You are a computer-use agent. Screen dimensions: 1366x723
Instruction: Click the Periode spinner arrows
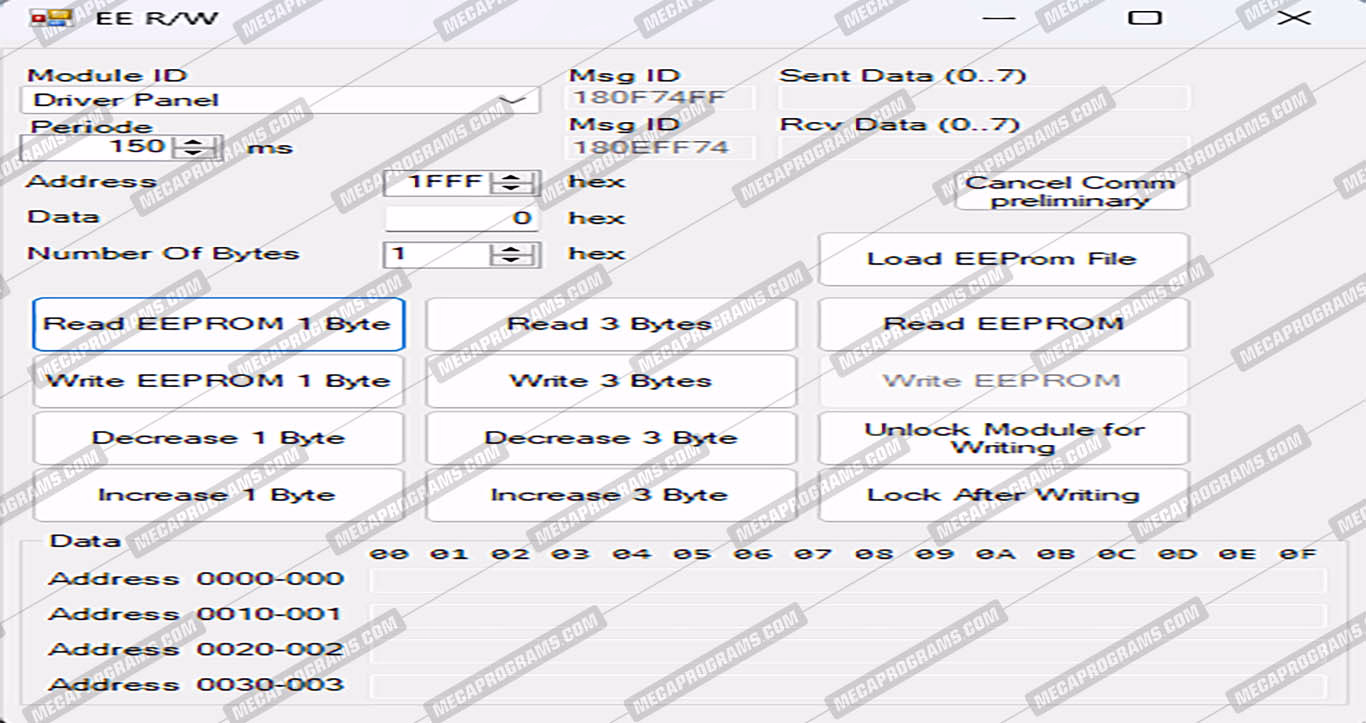[x=198, y=148]
